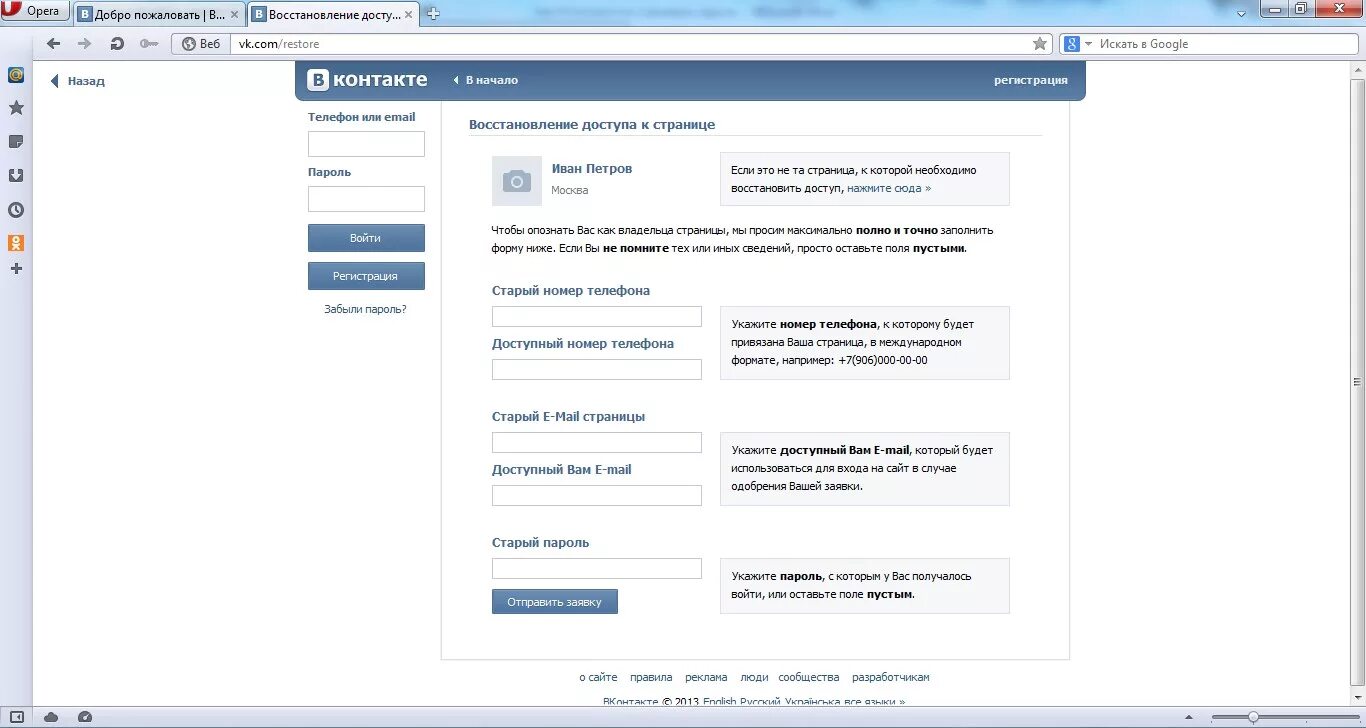Click the Opera Link cloud icon
The height and width of the screenshot is (728, 1366).
point(51,717)
